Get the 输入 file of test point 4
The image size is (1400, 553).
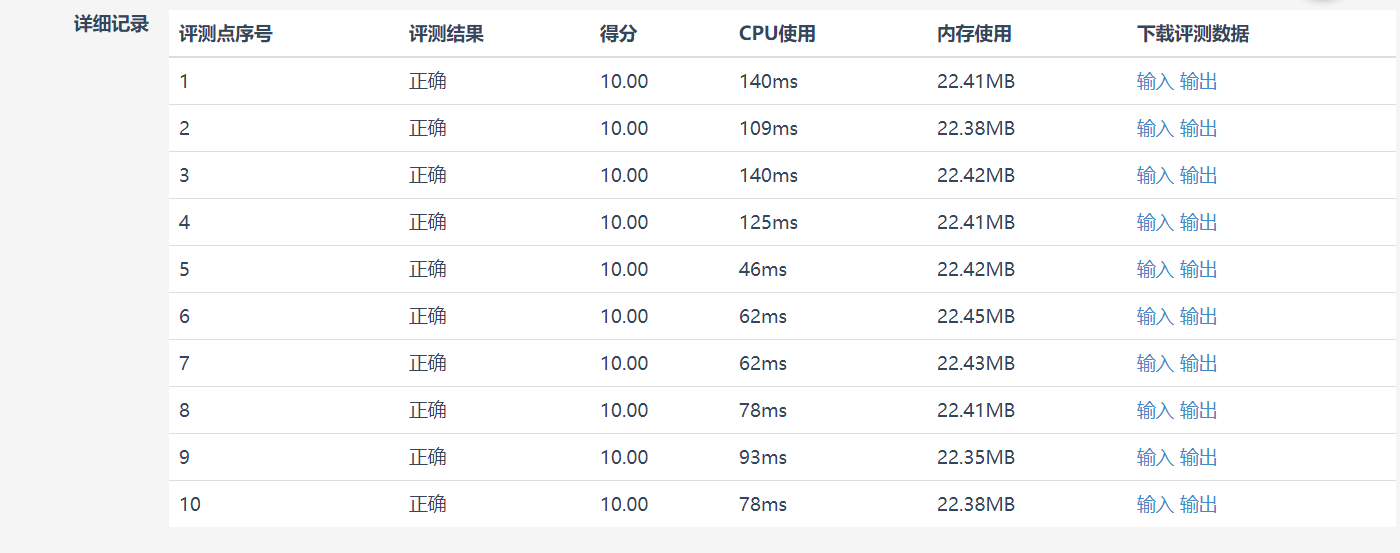[x=1154, y=223]
